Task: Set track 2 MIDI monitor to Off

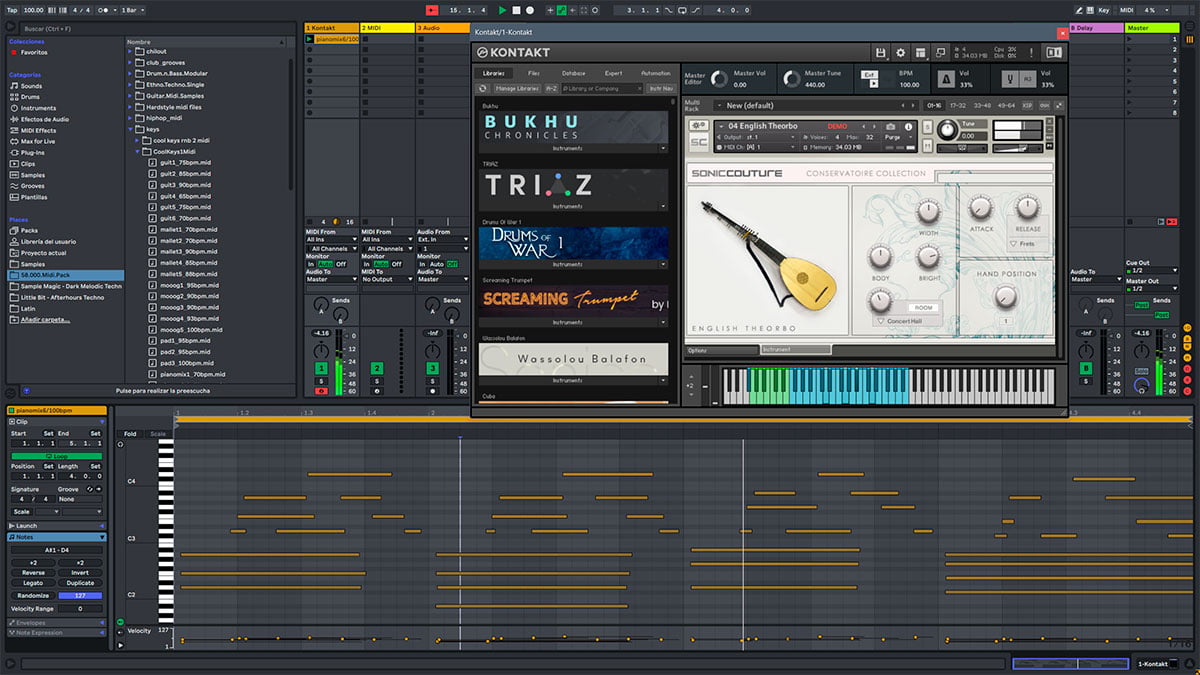Action: pyautogui.click(x=397, y=264)
